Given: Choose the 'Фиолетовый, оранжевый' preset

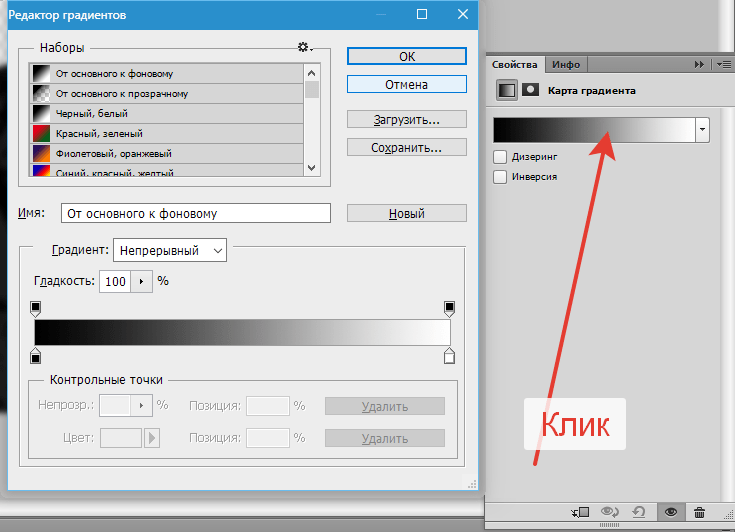Looking at the screenshot, I should (x=167, y=153).
